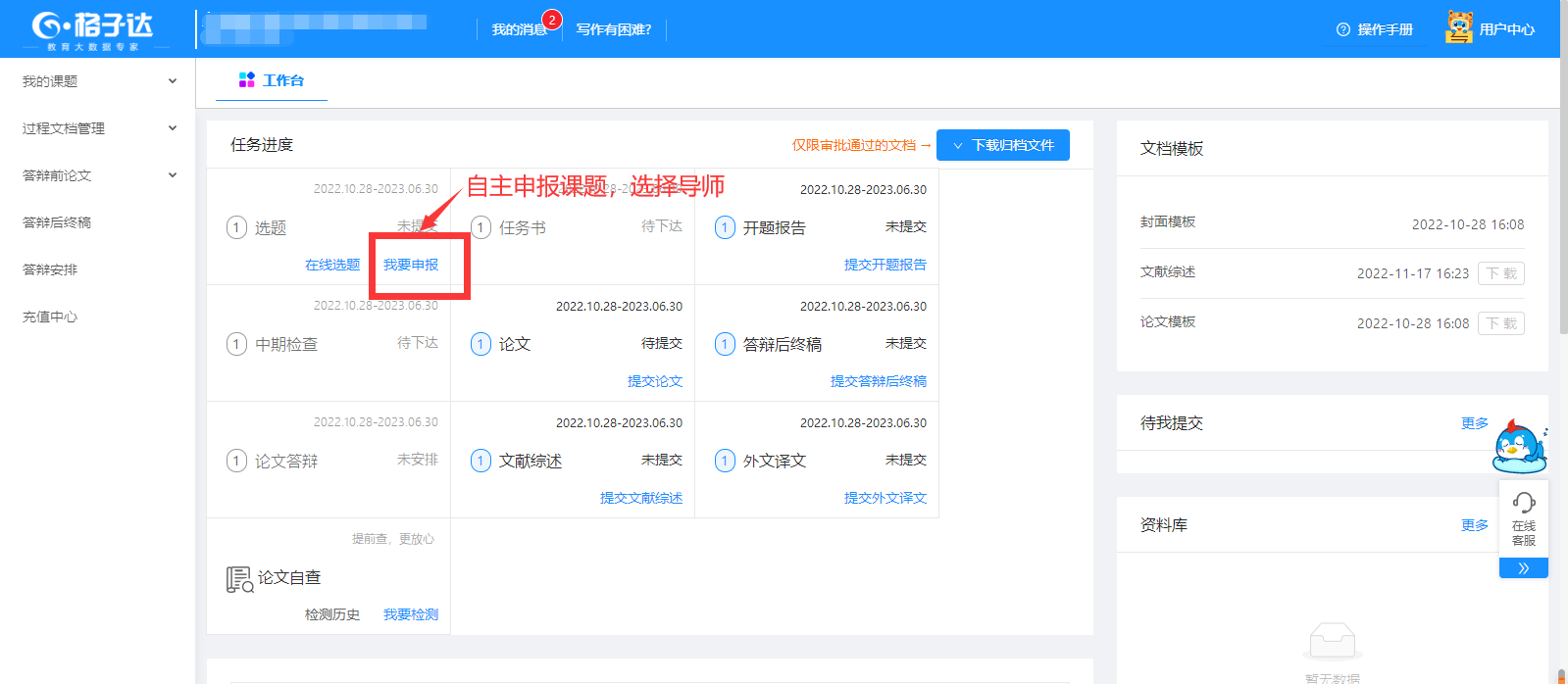
Task: Click the blue bird mascot icon
Action: click(x=1518, y=447)
